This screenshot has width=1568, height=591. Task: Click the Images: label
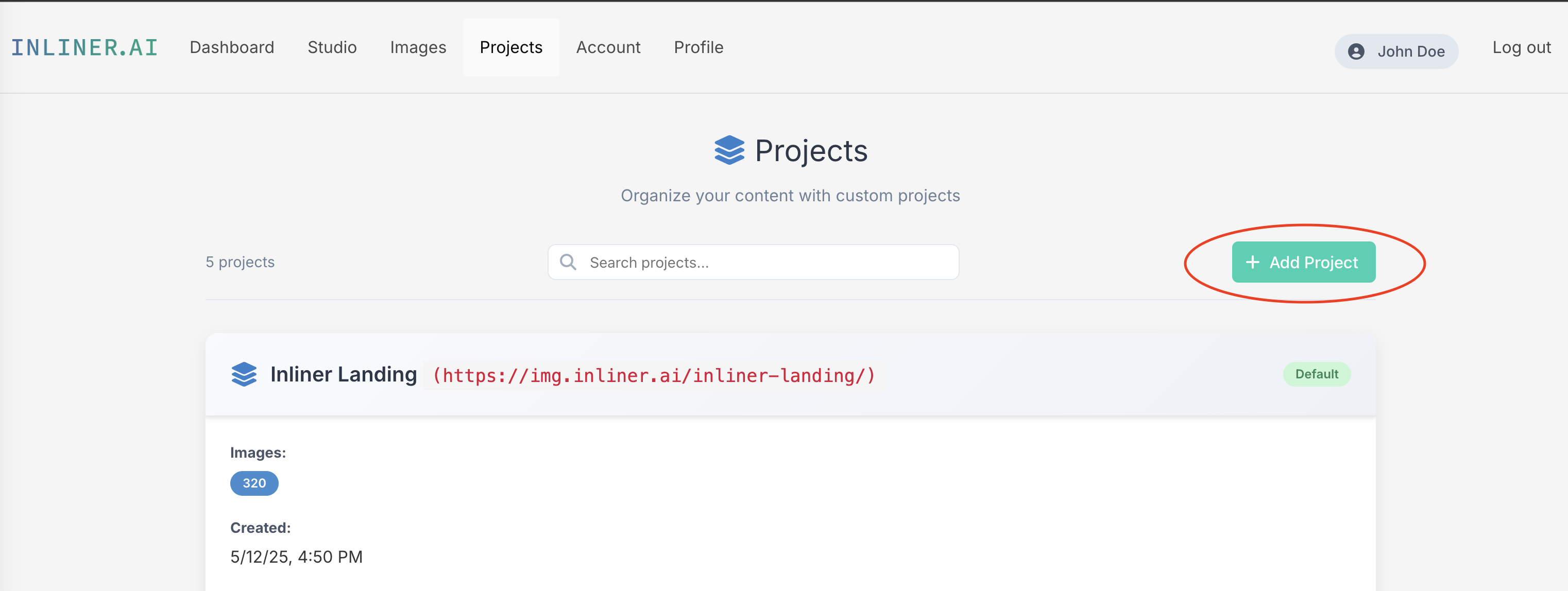pos(258,453)
